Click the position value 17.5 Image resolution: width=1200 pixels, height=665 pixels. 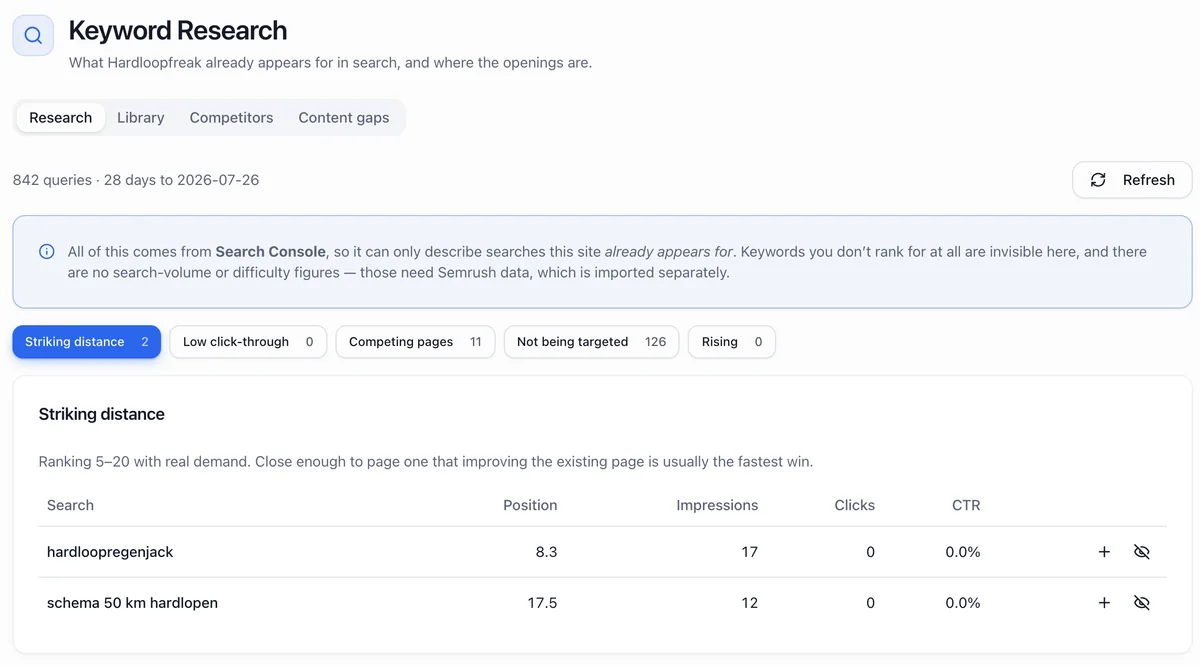(x=542, y=603)
